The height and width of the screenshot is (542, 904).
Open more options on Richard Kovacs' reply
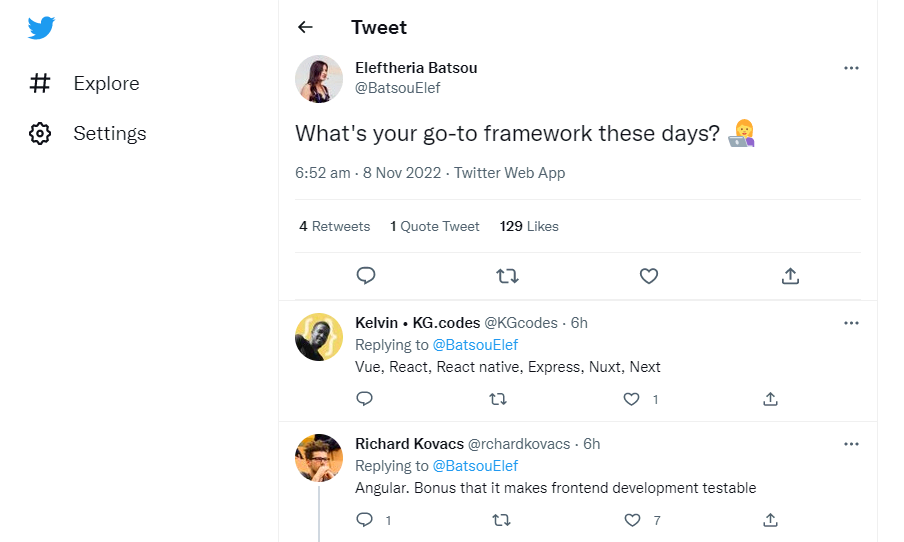click(851, 444)
